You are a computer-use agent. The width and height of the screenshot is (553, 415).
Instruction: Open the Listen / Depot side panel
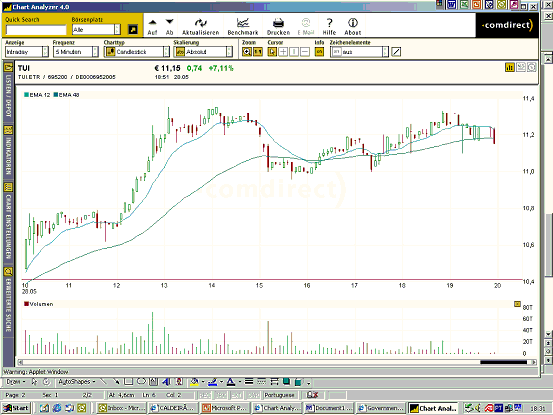coord(8,91)
